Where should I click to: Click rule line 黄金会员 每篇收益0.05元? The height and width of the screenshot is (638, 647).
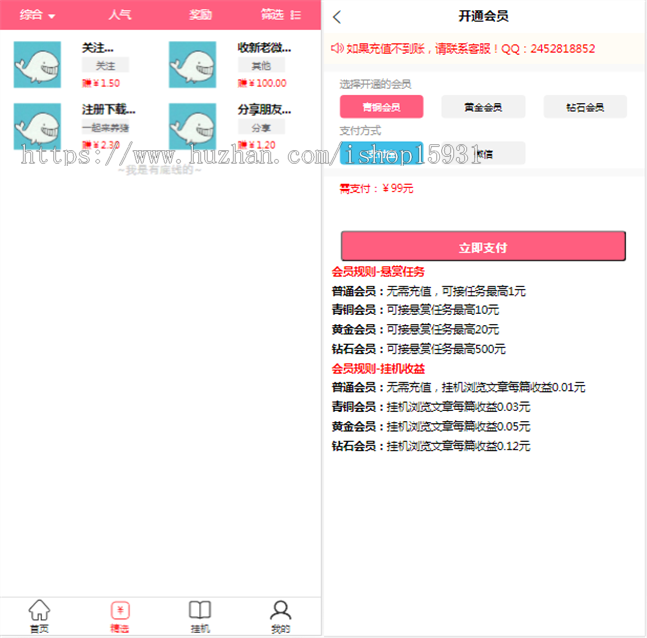point(431,426)
